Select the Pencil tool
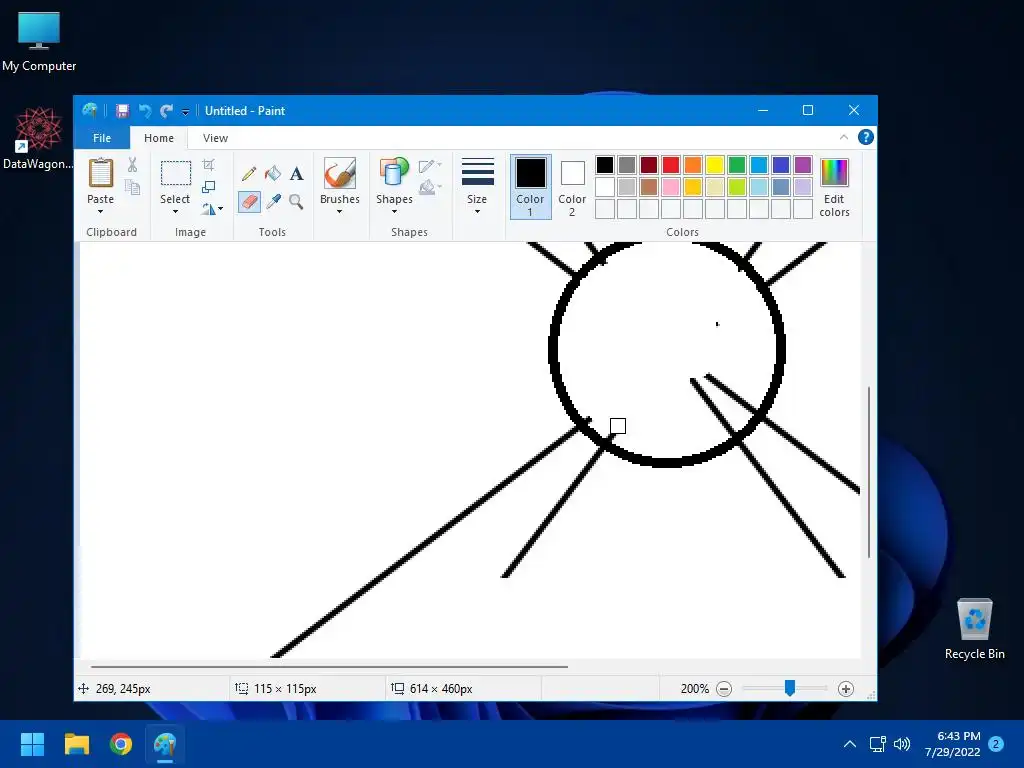 click(x=249, y=174)
